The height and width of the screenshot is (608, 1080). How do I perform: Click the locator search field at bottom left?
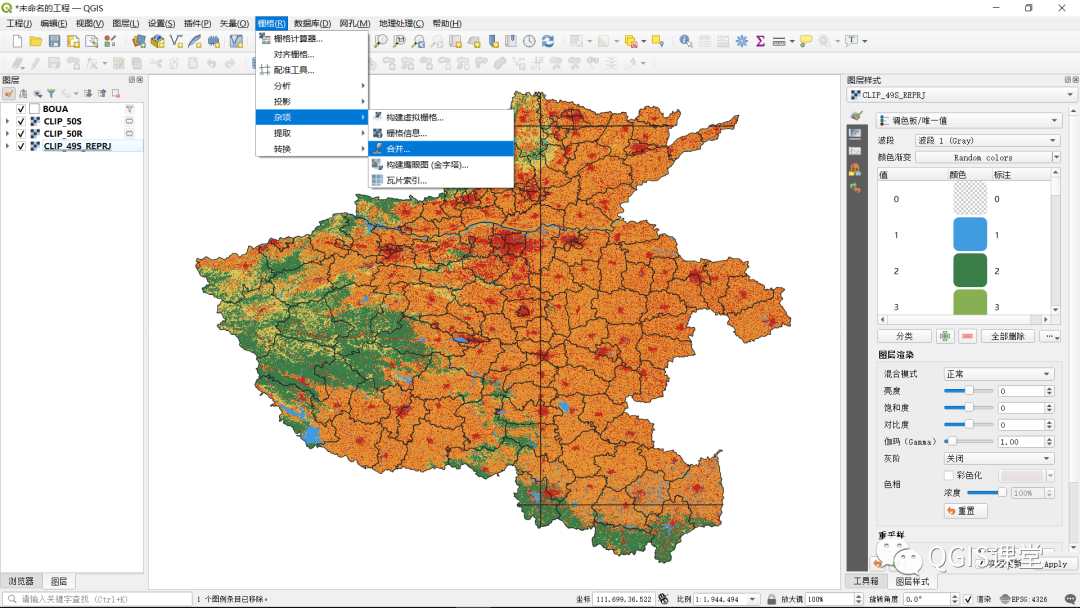[x=97, y=599]
